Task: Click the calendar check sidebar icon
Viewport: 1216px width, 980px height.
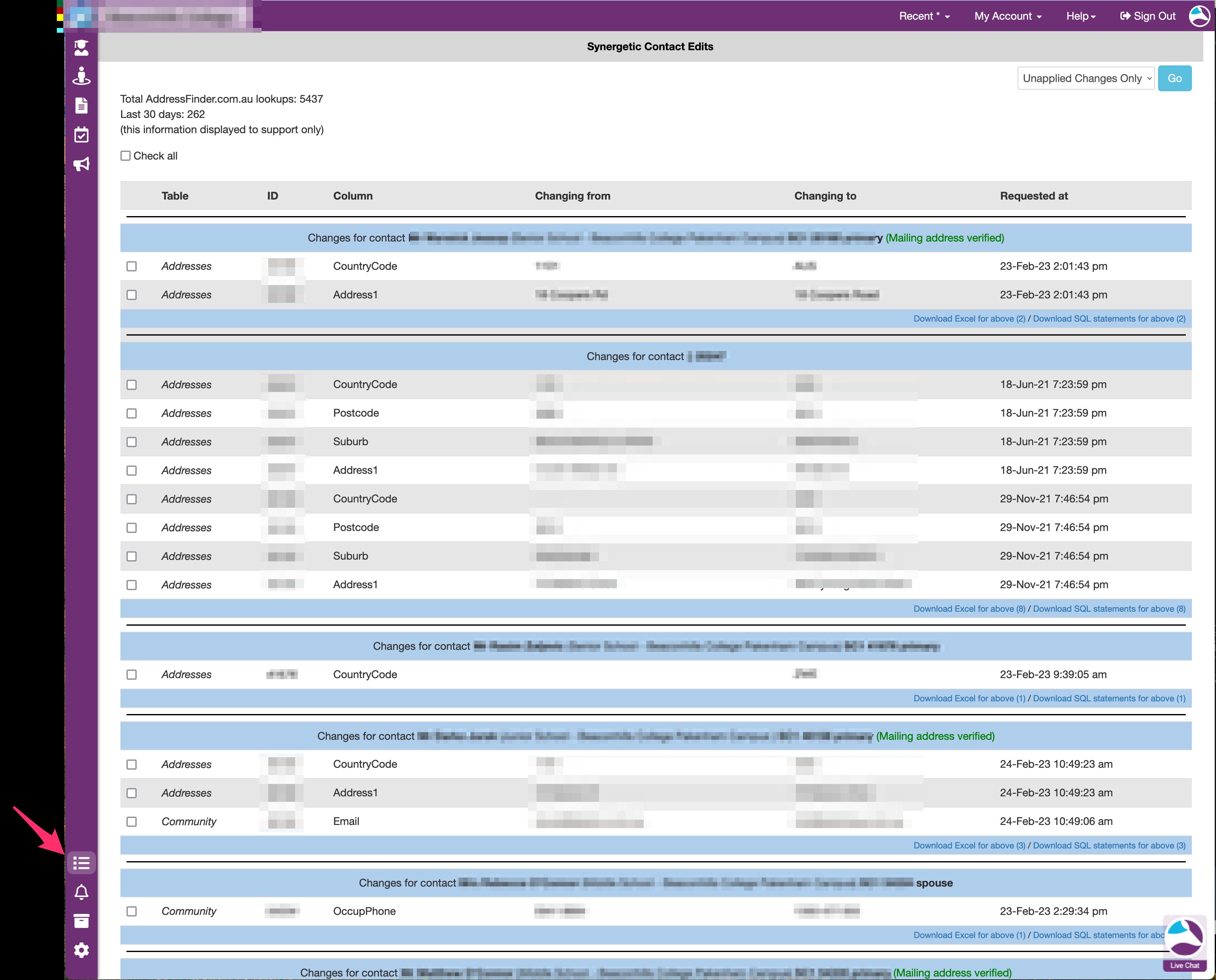Action: point(81,135)
